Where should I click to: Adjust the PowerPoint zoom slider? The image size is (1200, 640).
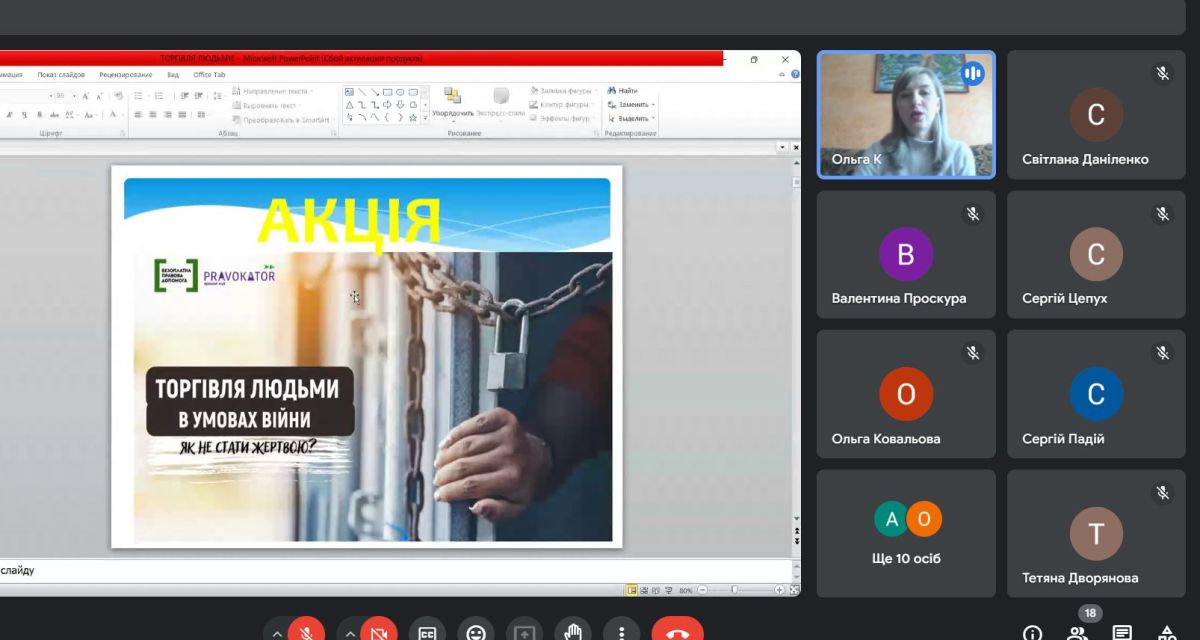coord(734,590)
